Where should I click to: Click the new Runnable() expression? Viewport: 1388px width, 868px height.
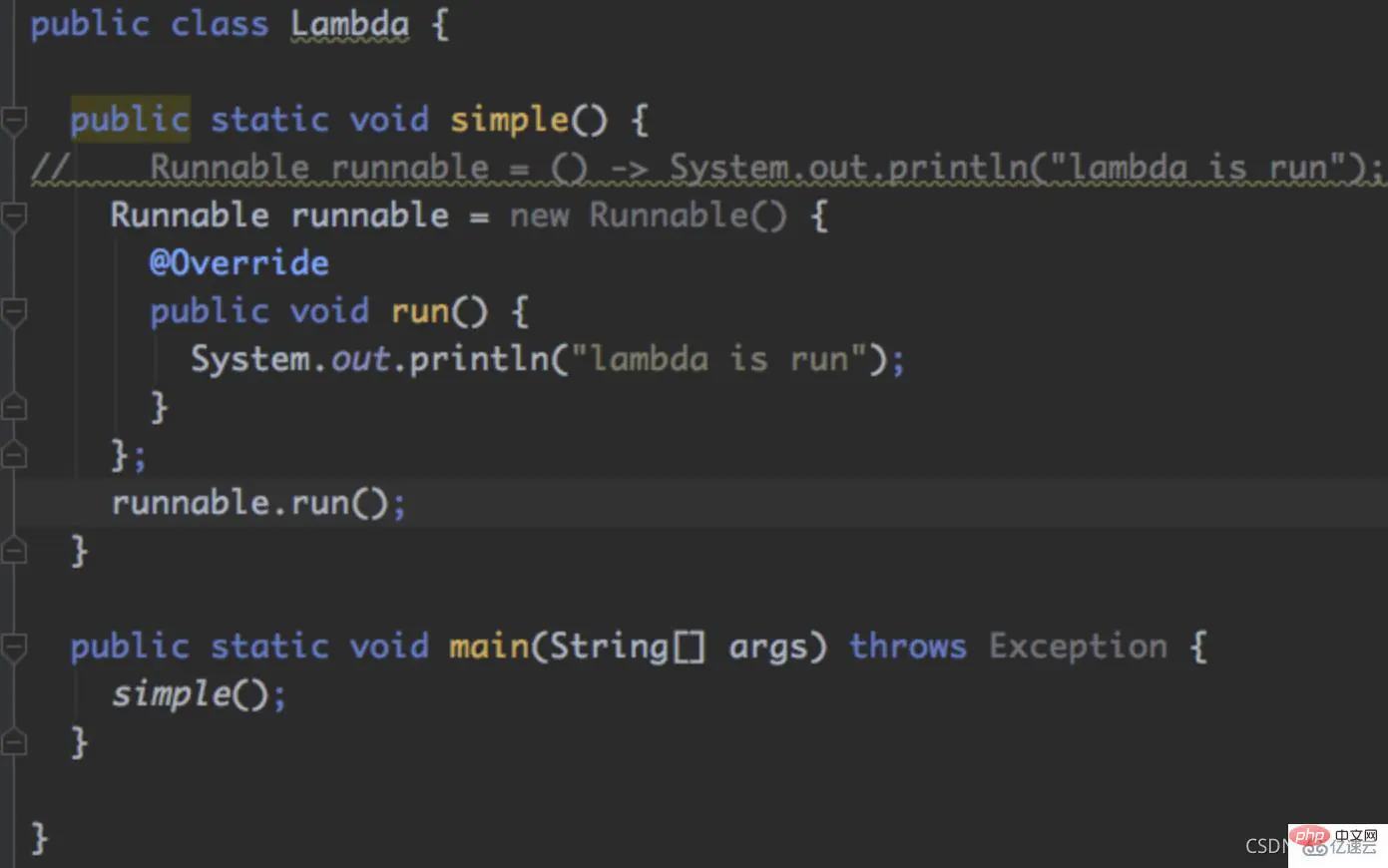pos(649,215)
